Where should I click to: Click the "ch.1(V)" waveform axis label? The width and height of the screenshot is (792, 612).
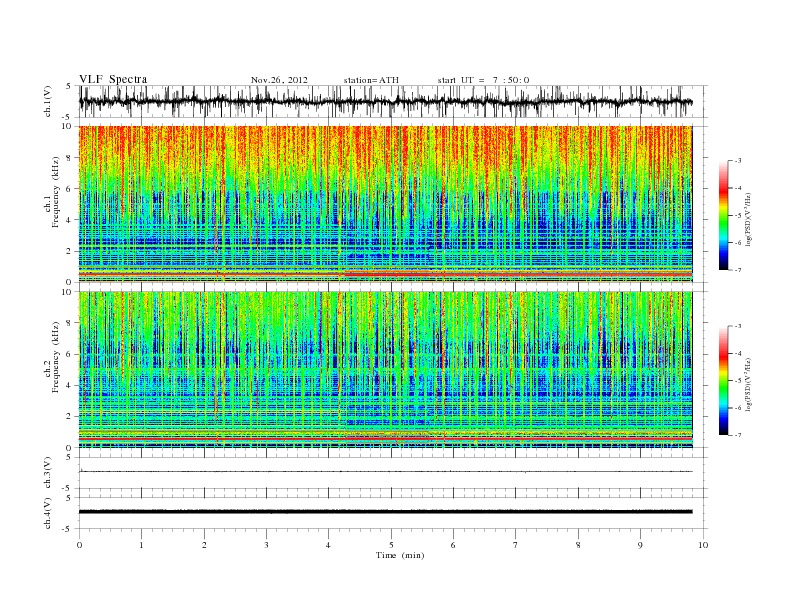tap(47, 101)
